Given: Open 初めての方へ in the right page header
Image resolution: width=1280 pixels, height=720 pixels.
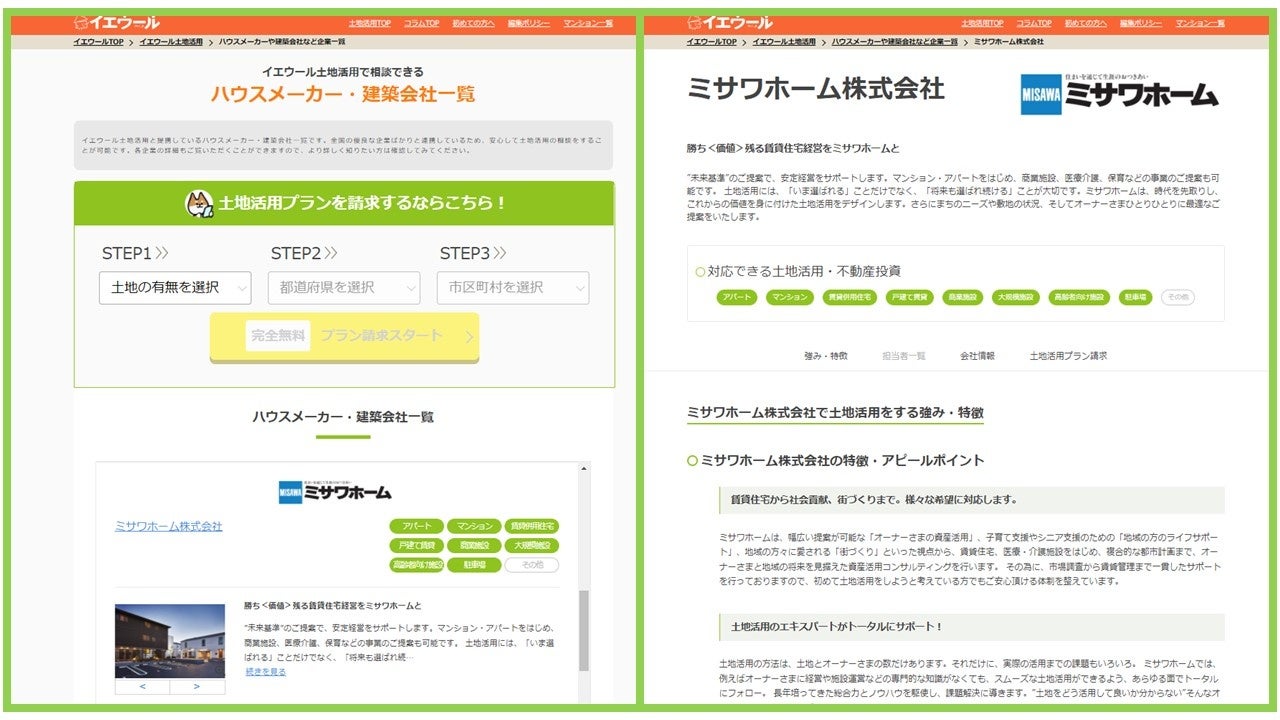Looking at the screenshot, I should pyautogui.click(x=1085, y=23).
